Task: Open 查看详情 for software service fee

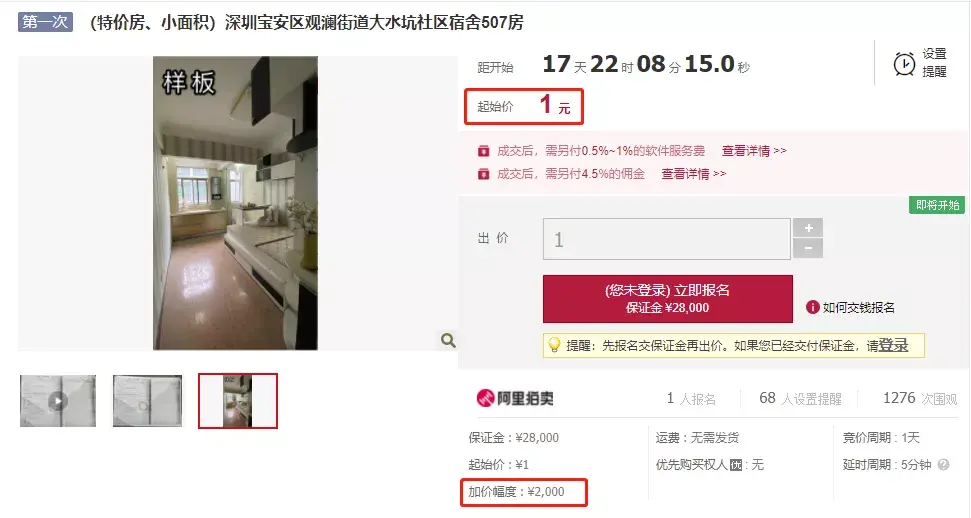Action: (754, 151)
